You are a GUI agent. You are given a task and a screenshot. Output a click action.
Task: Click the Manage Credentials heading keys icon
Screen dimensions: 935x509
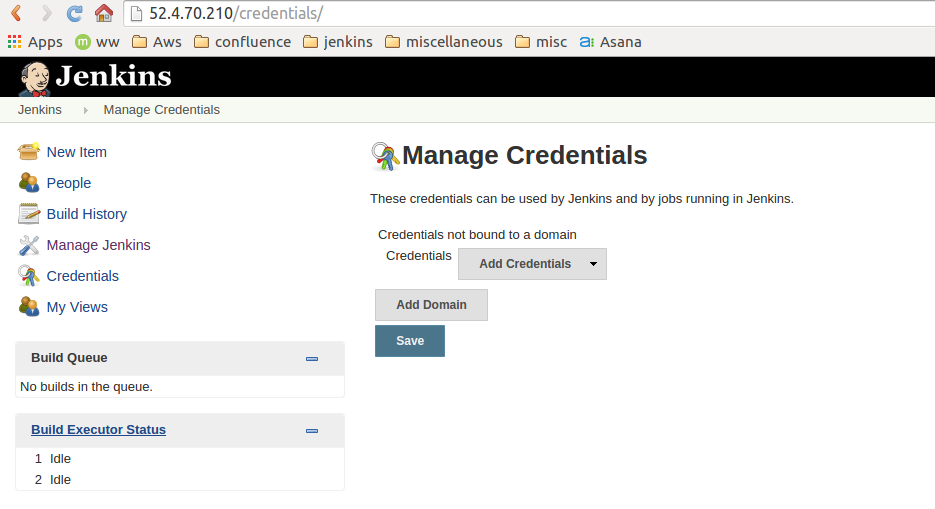[385, 156]
